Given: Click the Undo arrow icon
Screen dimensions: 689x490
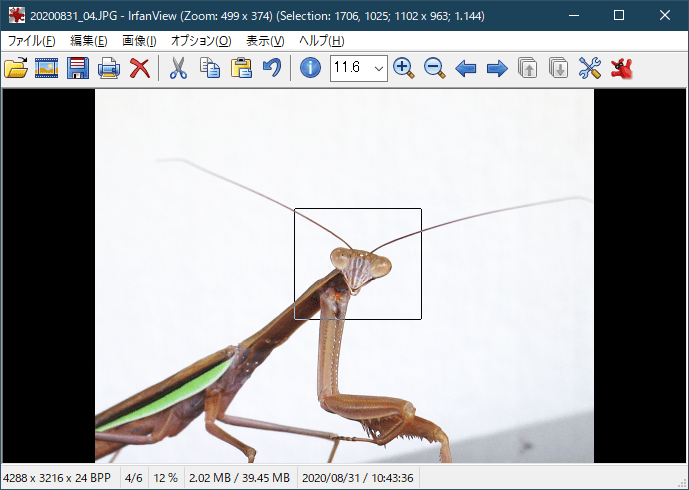Looking at the screenshot, I should pyautogui.click(x=271, y=68).
